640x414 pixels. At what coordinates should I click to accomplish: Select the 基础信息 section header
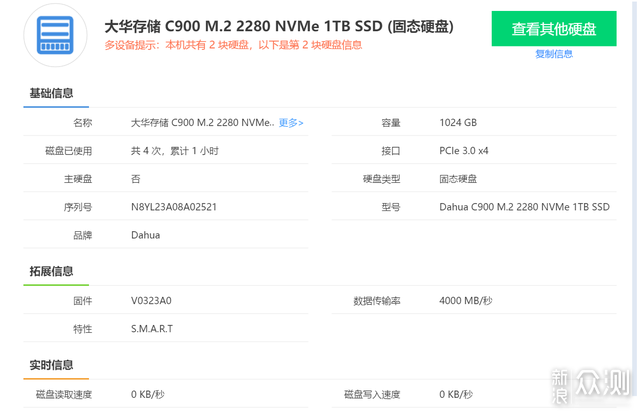coord(51,93)
